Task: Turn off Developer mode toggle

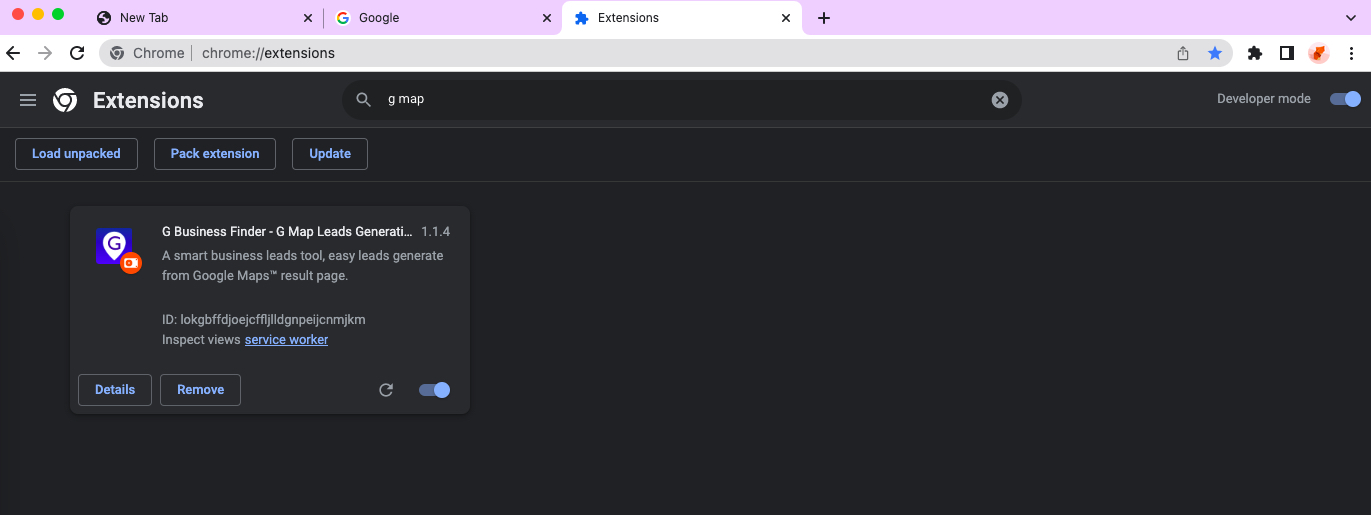Action: click(1345, 99)
